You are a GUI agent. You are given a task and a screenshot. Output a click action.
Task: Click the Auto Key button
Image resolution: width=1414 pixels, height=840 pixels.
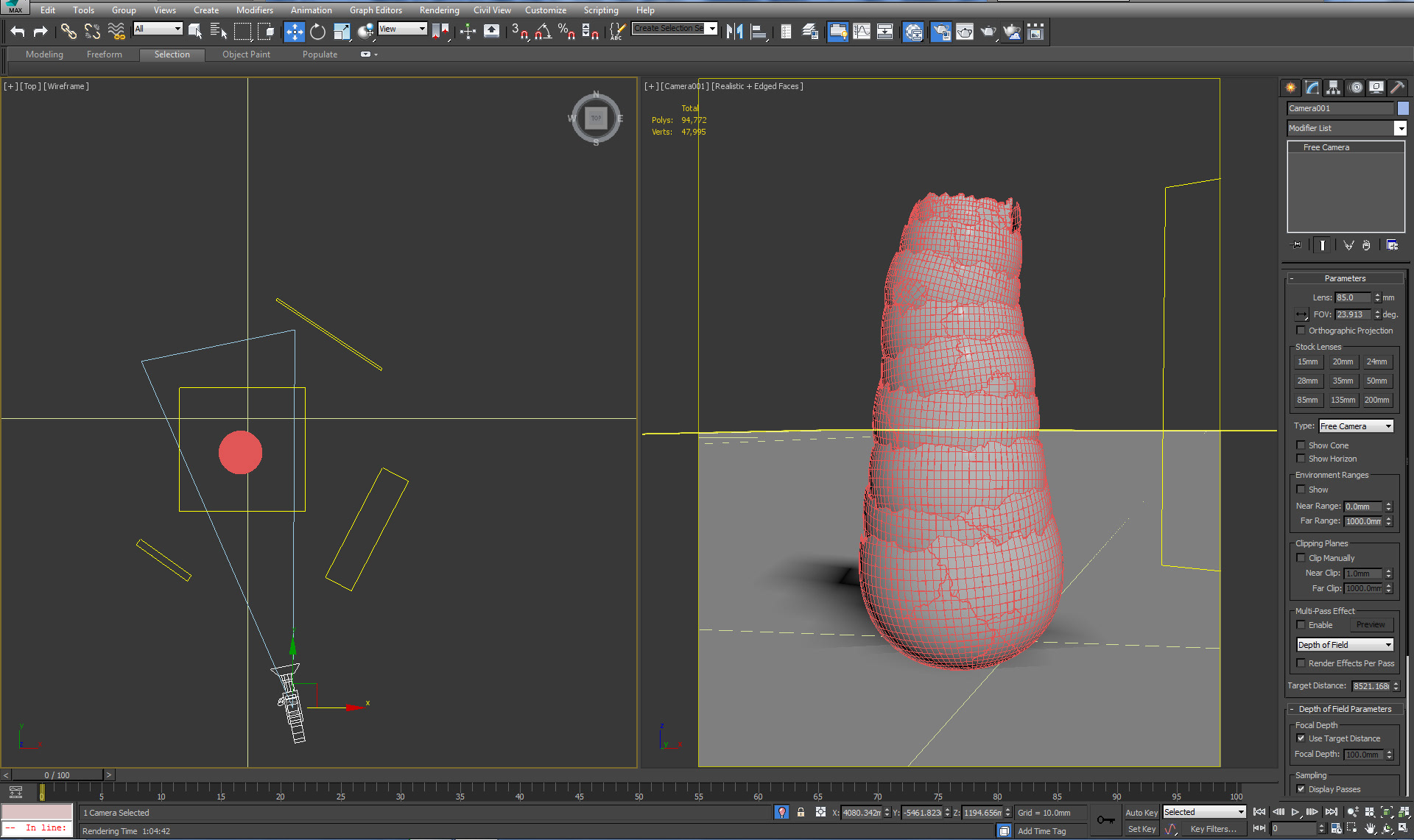click(x=1141, y=812)
